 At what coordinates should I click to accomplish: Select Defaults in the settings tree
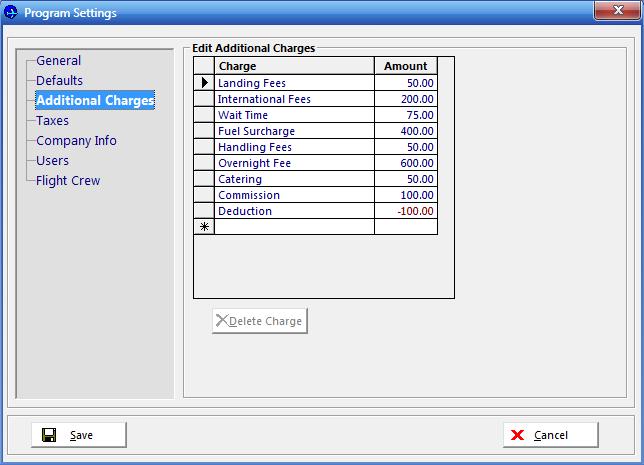(x=59, y=81)
